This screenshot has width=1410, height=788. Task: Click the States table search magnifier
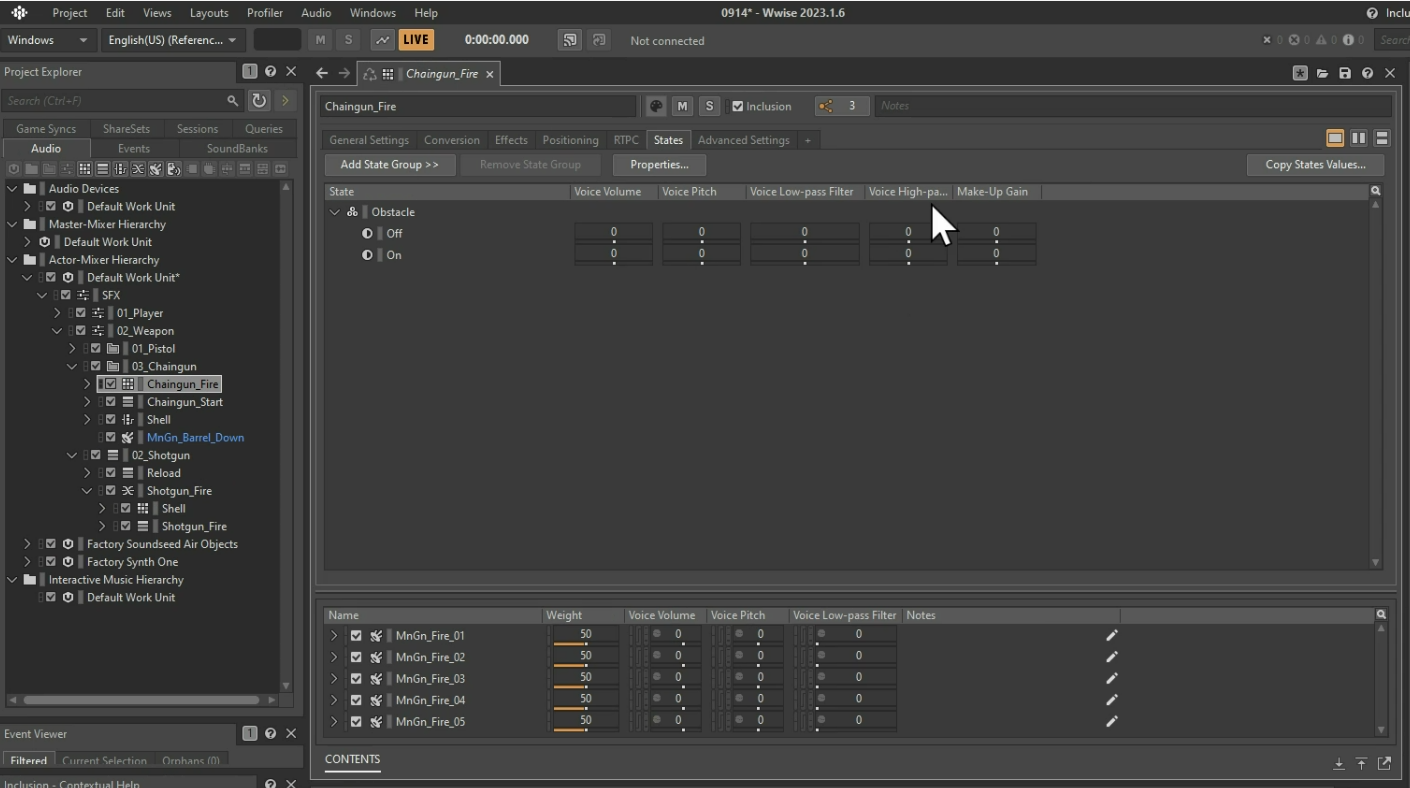point(1376,191)
